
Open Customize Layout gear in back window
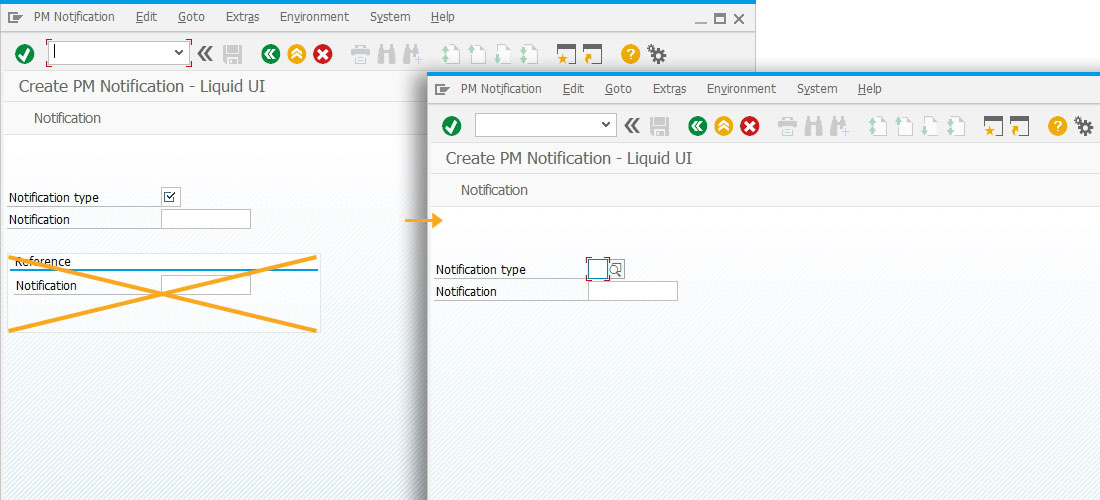[657, 54]
